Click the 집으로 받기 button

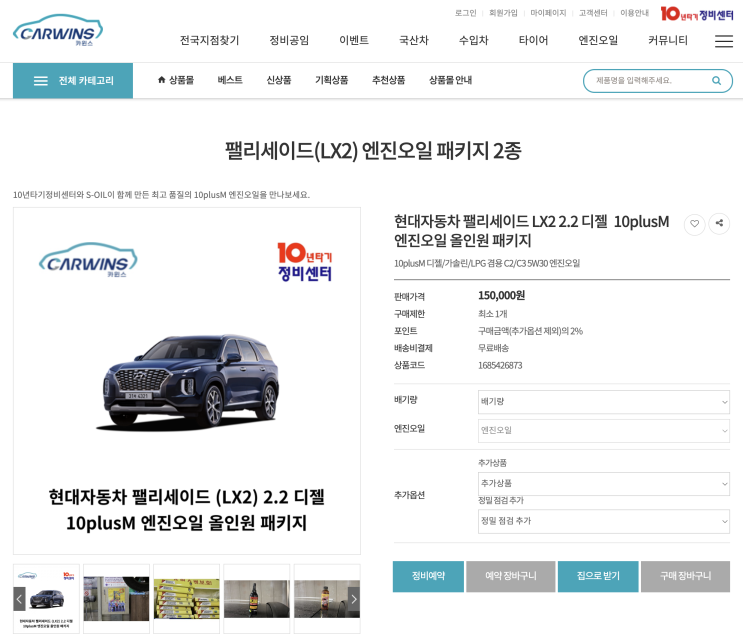(x=598, y=577)
